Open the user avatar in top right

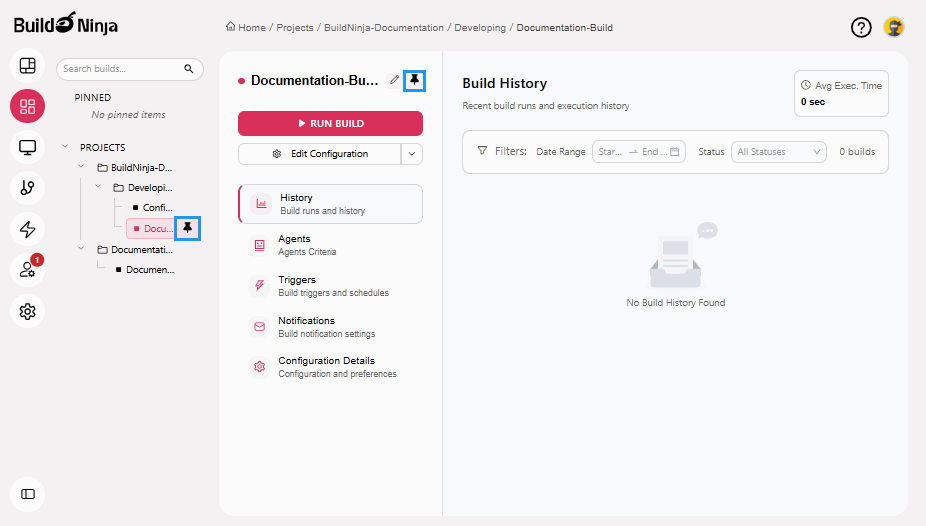[x=894, y=27]
